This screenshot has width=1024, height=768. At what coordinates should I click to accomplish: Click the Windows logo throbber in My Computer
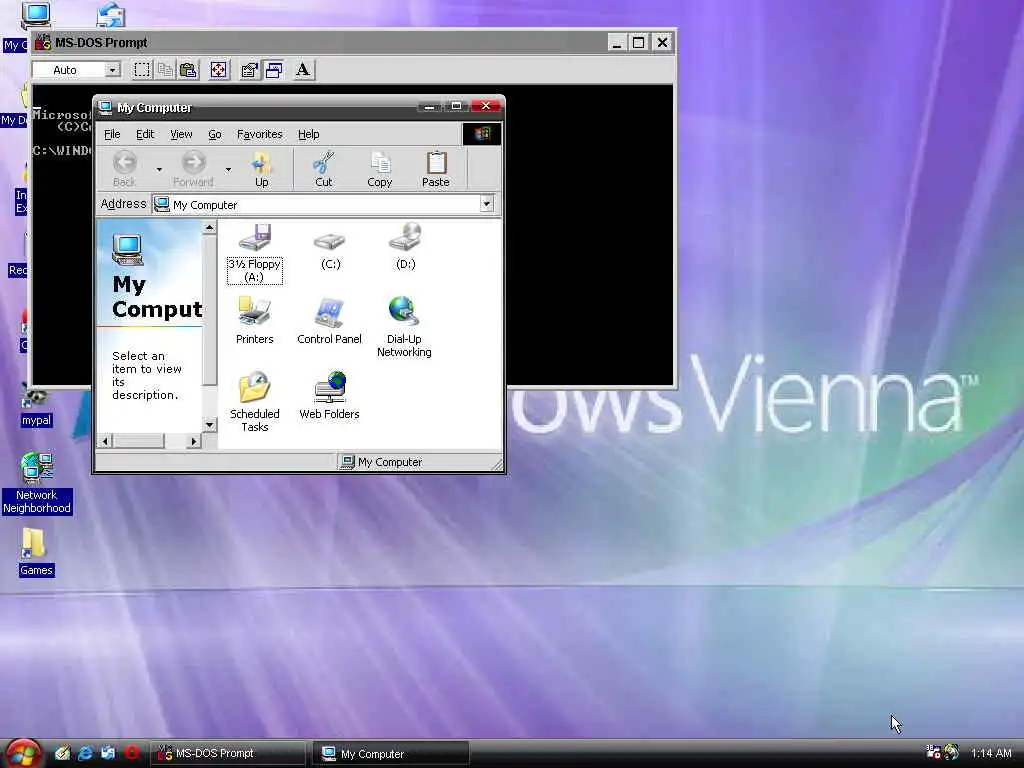click(482, 134)
